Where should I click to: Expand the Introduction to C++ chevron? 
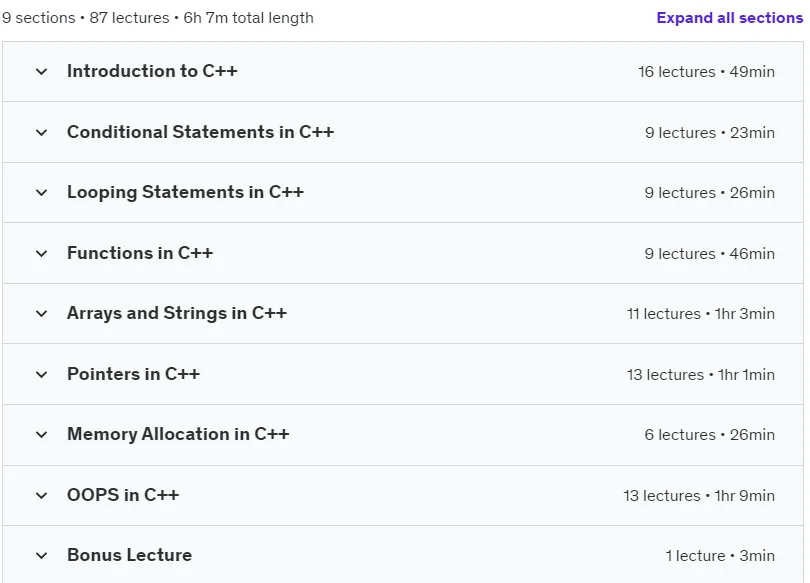click(x=41, y=72)
